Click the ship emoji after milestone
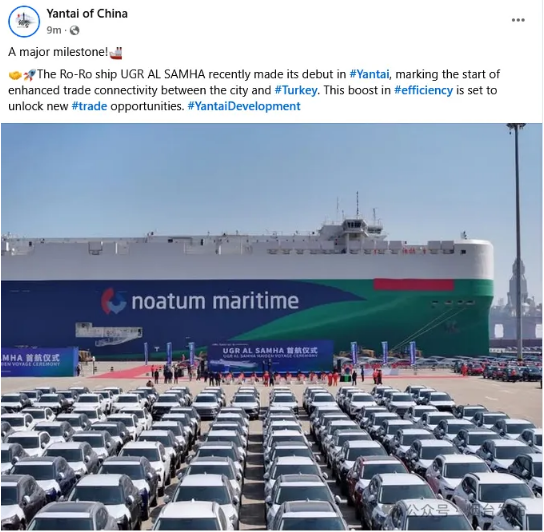This screenshot has height=532, width=544. click(116, 52)
